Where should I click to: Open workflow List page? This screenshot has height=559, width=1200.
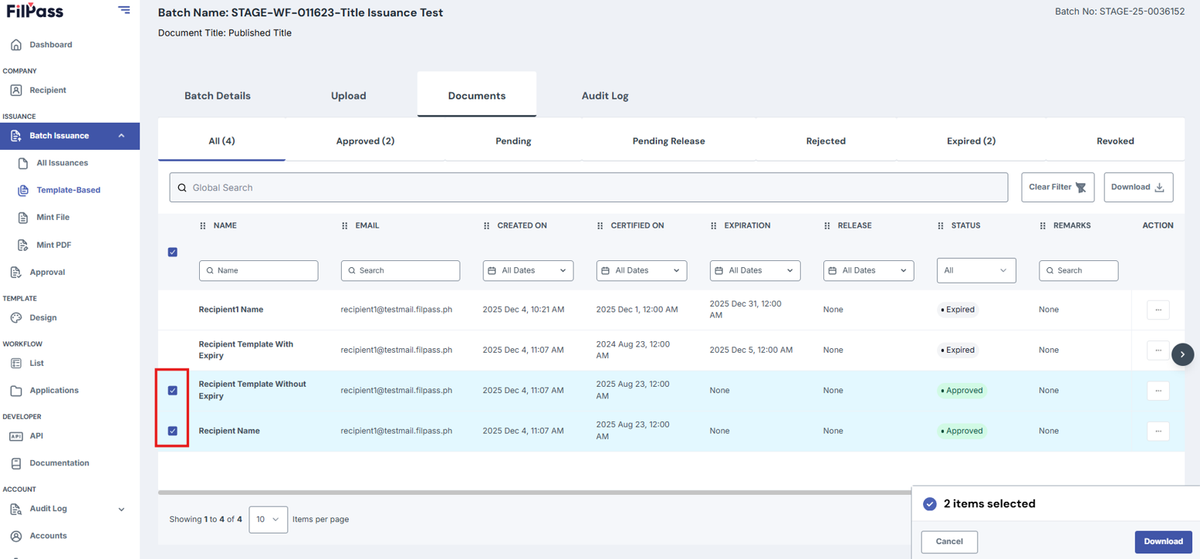(36, 363)
